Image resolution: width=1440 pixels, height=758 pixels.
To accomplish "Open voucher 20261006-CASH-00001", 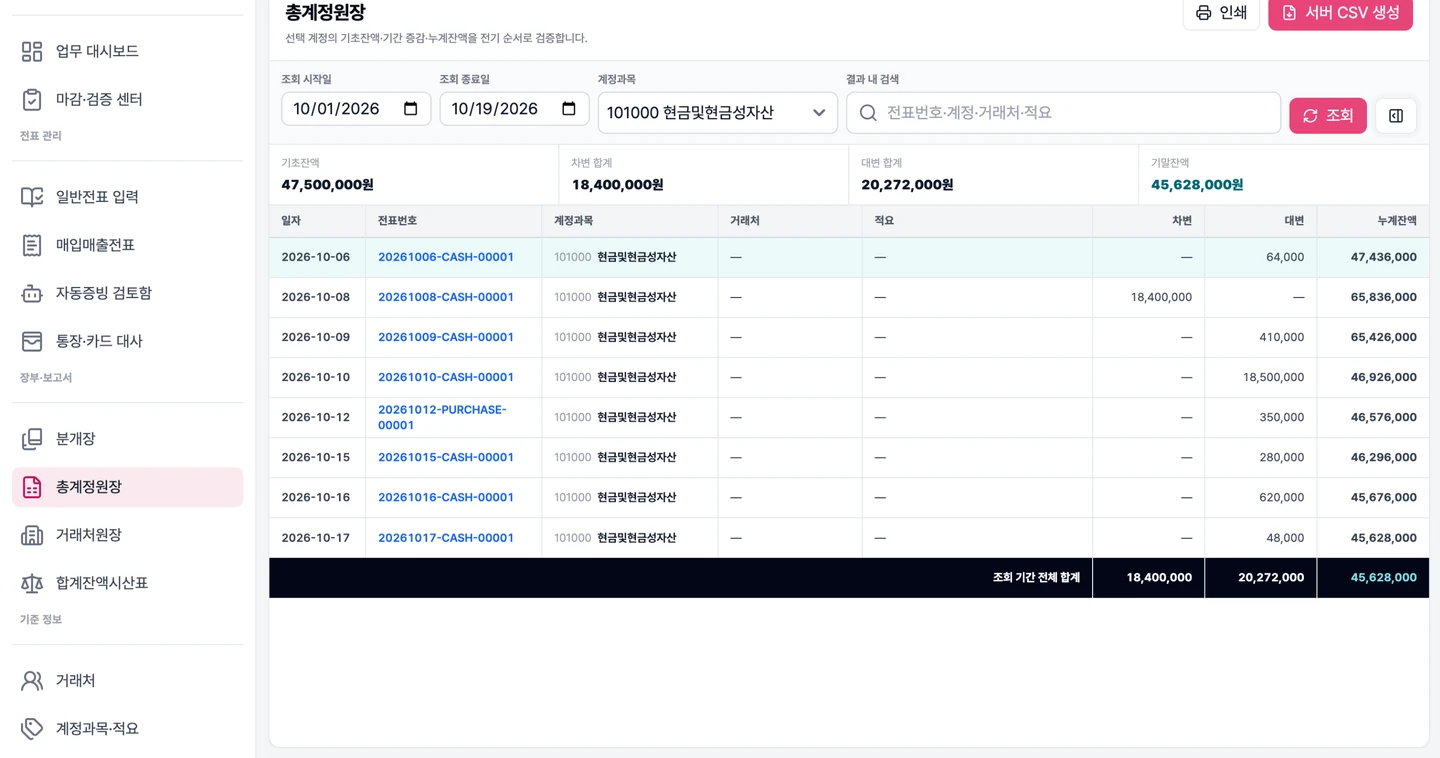I will [x=446, y=257].
